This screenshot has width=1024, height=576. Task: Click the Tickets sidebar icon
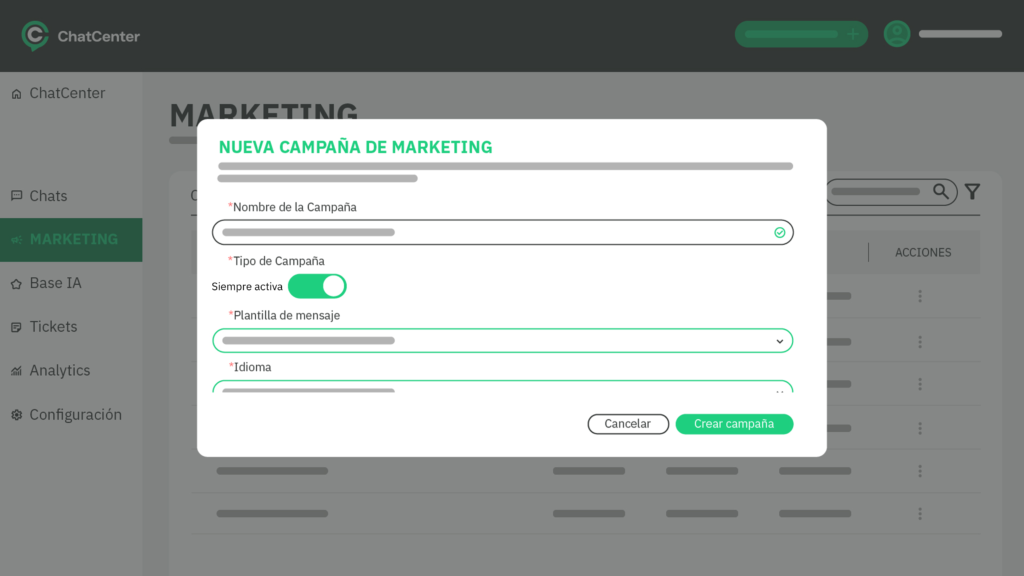coord(16,327)
